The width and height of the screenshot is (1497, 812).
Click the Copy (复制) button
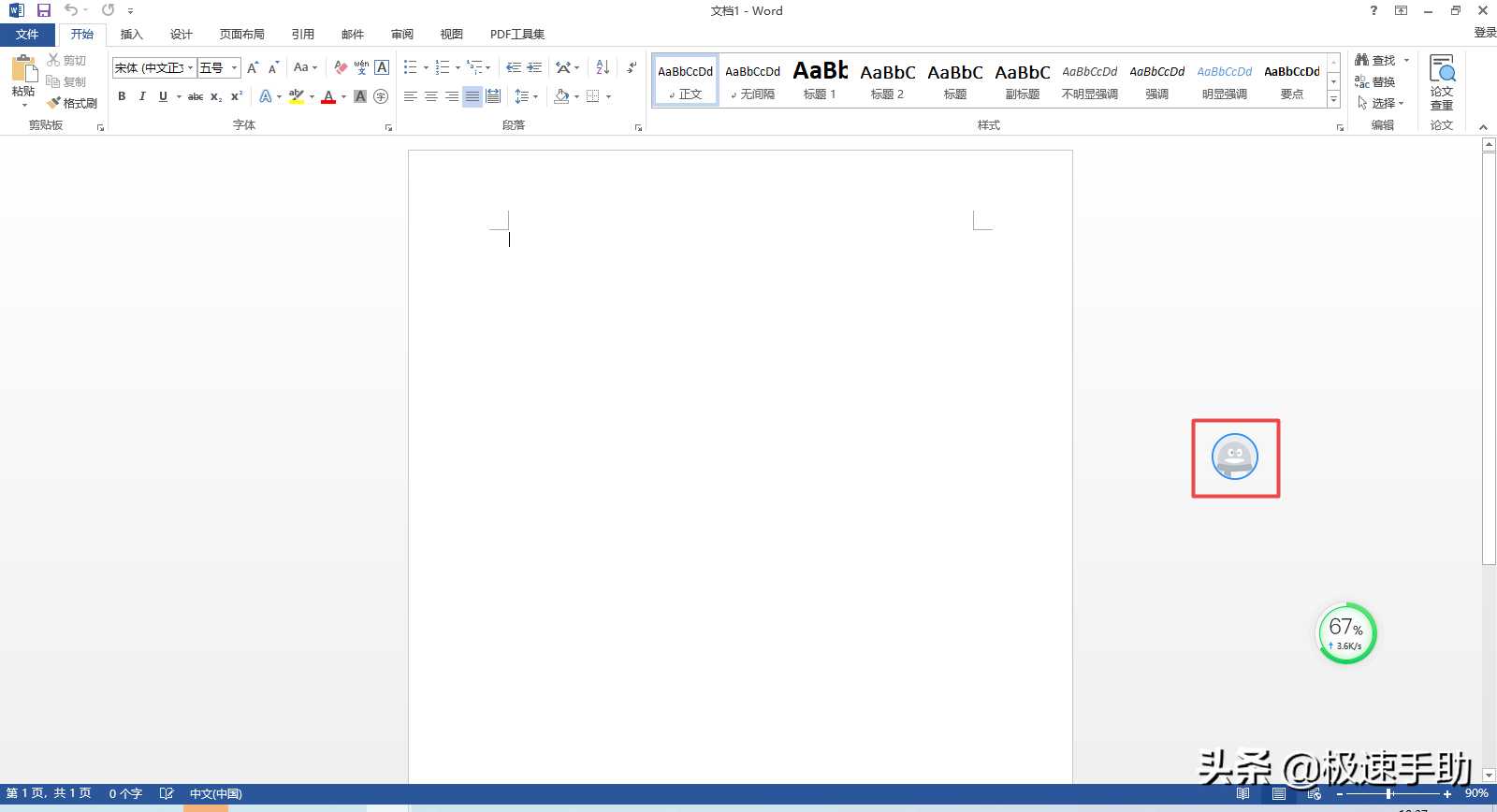pos(66,81)
